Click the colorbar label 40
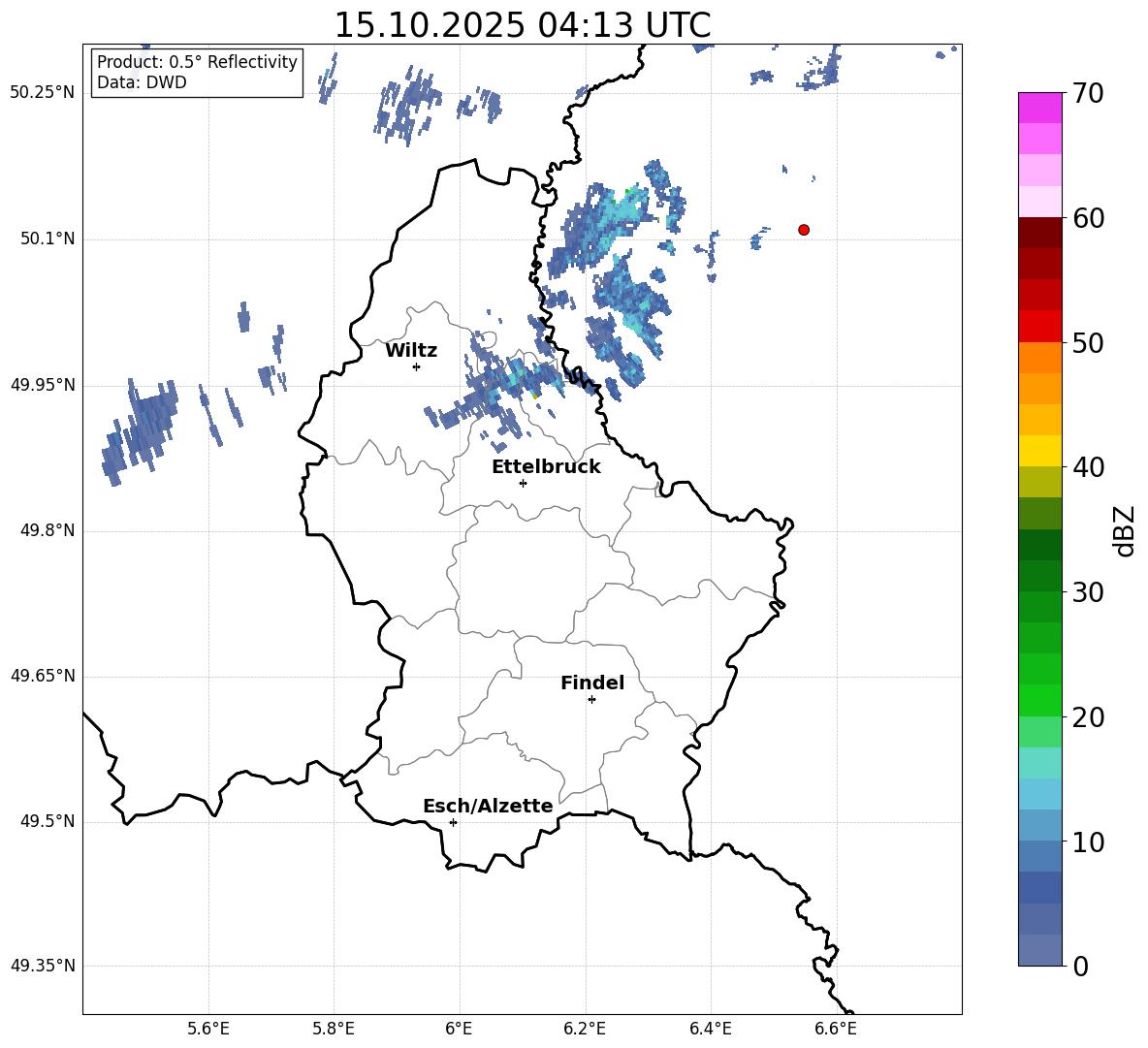 [1088, 467]
